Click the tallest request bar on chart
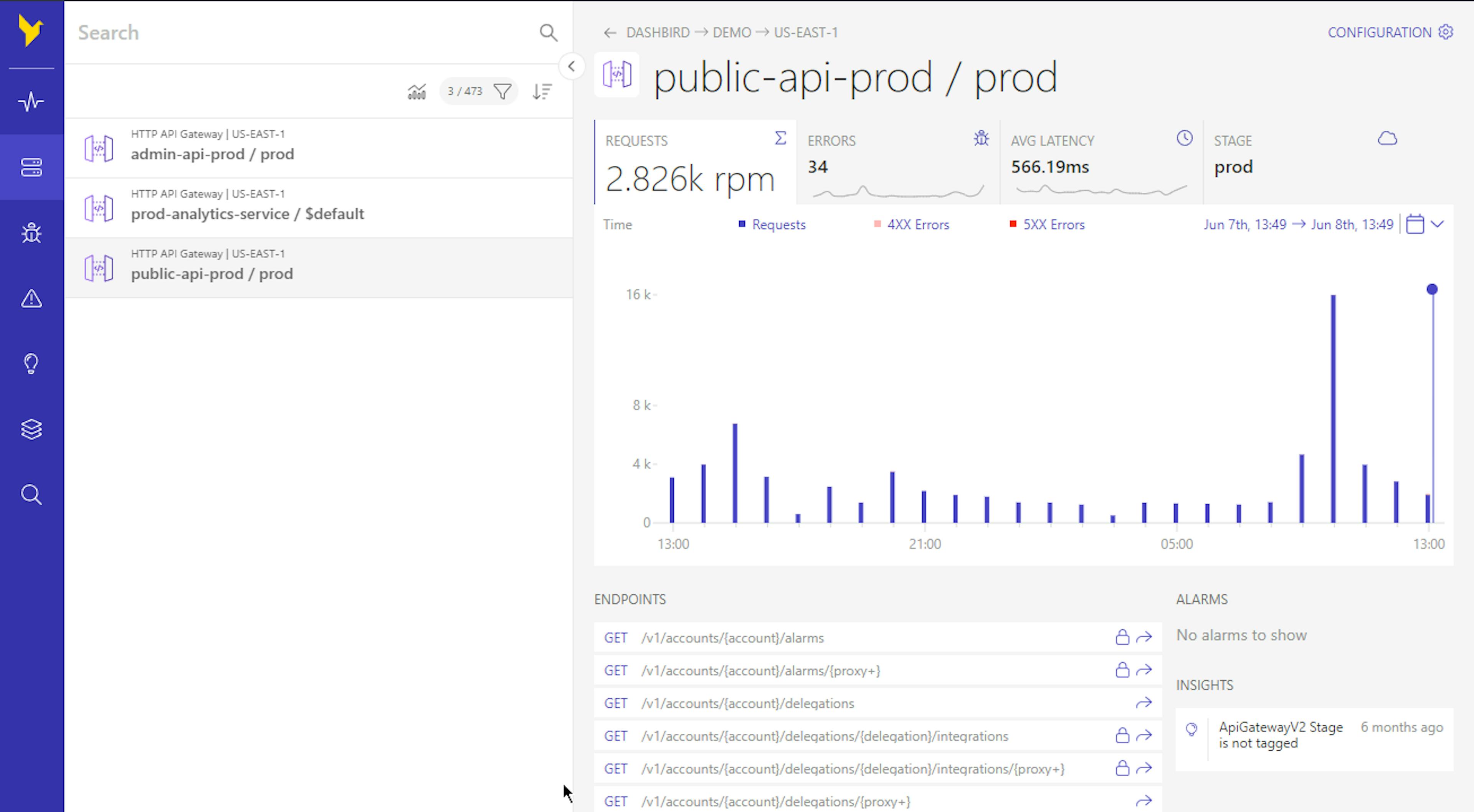Image resolution: width=1474 pixels, height=812 pixels. pyautogui.click(x=1333, y=409)
